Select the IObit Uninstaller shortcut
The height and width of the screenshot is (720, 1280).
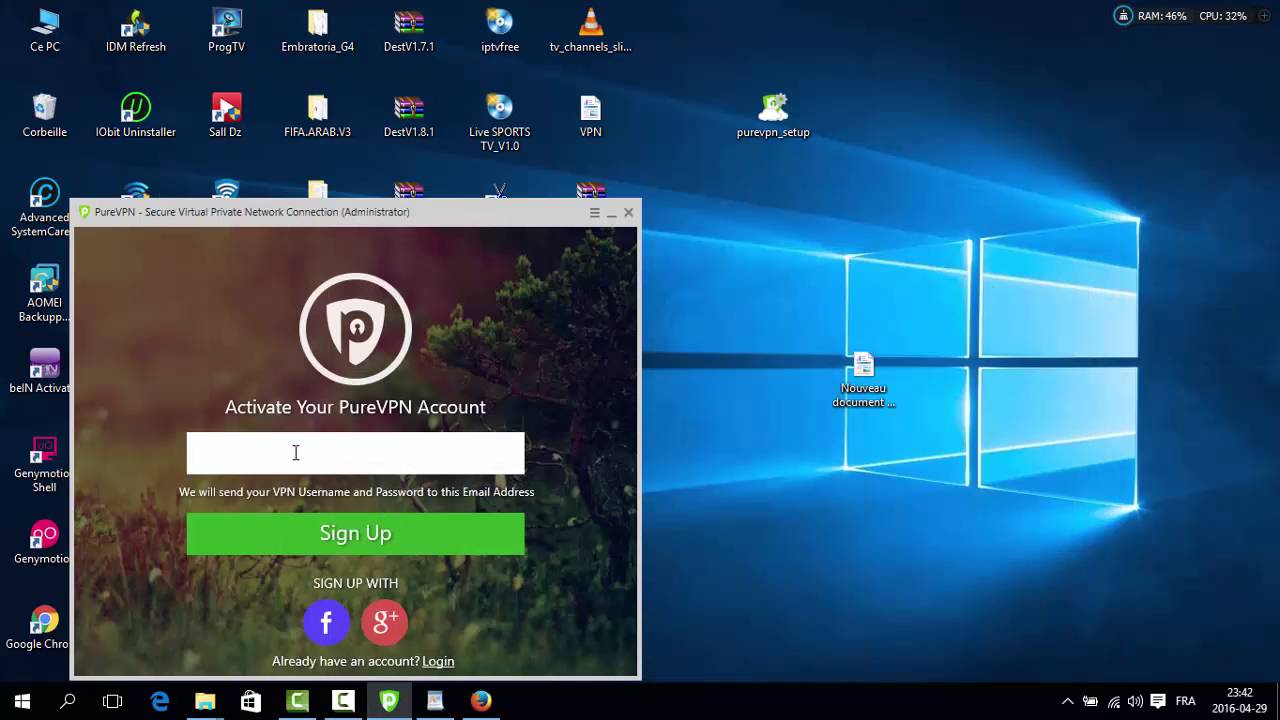pos(136,115)
